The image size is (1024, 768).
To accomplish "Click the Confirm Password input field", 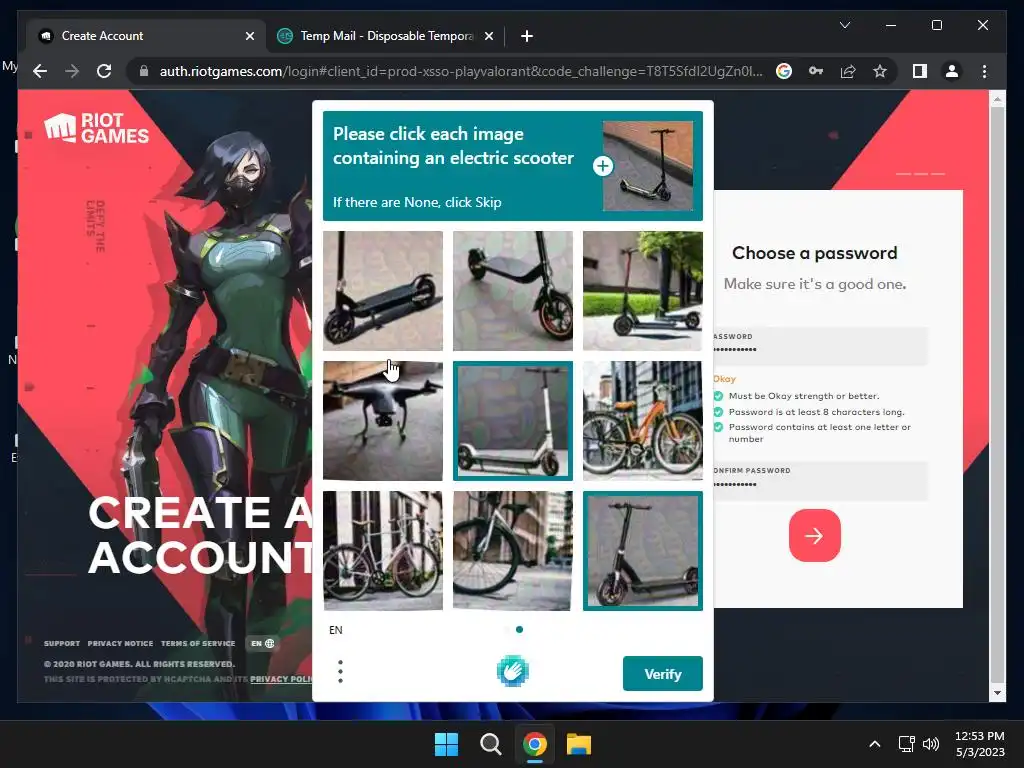I will (820, 481).
